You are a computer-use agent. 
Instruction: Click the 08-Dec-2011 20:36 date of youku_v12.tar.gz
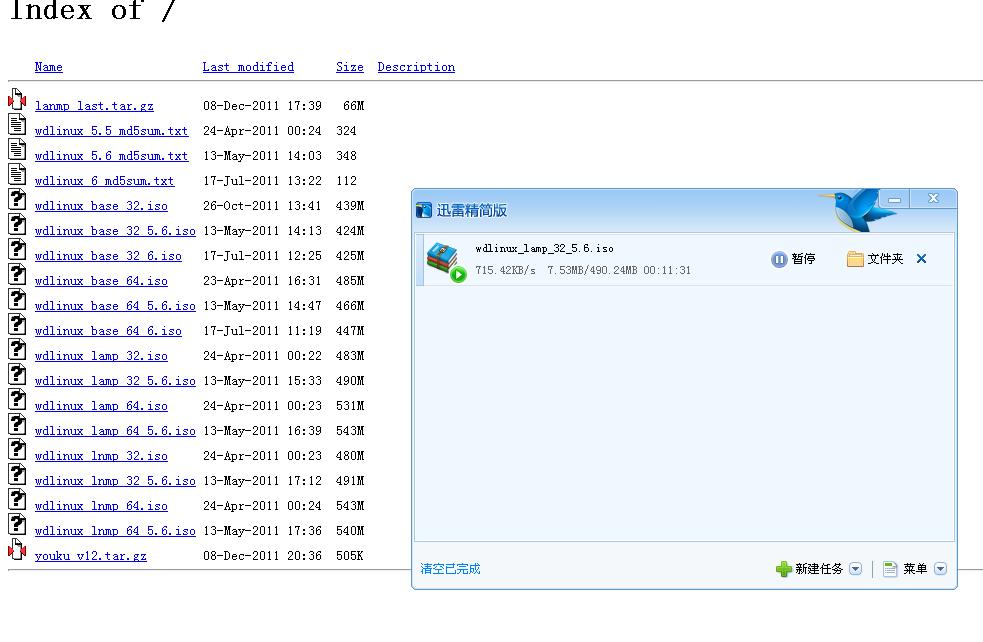pyautogui.click(x=262, y=556)
